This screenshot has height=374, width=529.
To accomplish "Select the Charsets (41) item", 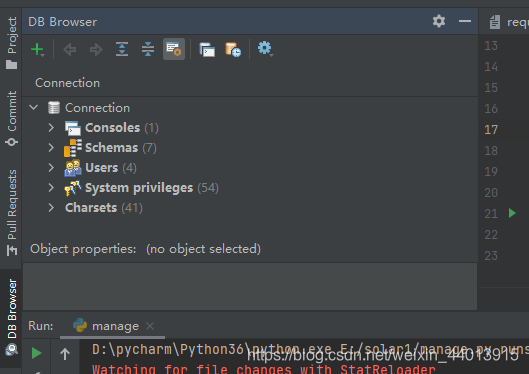I will pyautogui.click(x=104, y=208).
